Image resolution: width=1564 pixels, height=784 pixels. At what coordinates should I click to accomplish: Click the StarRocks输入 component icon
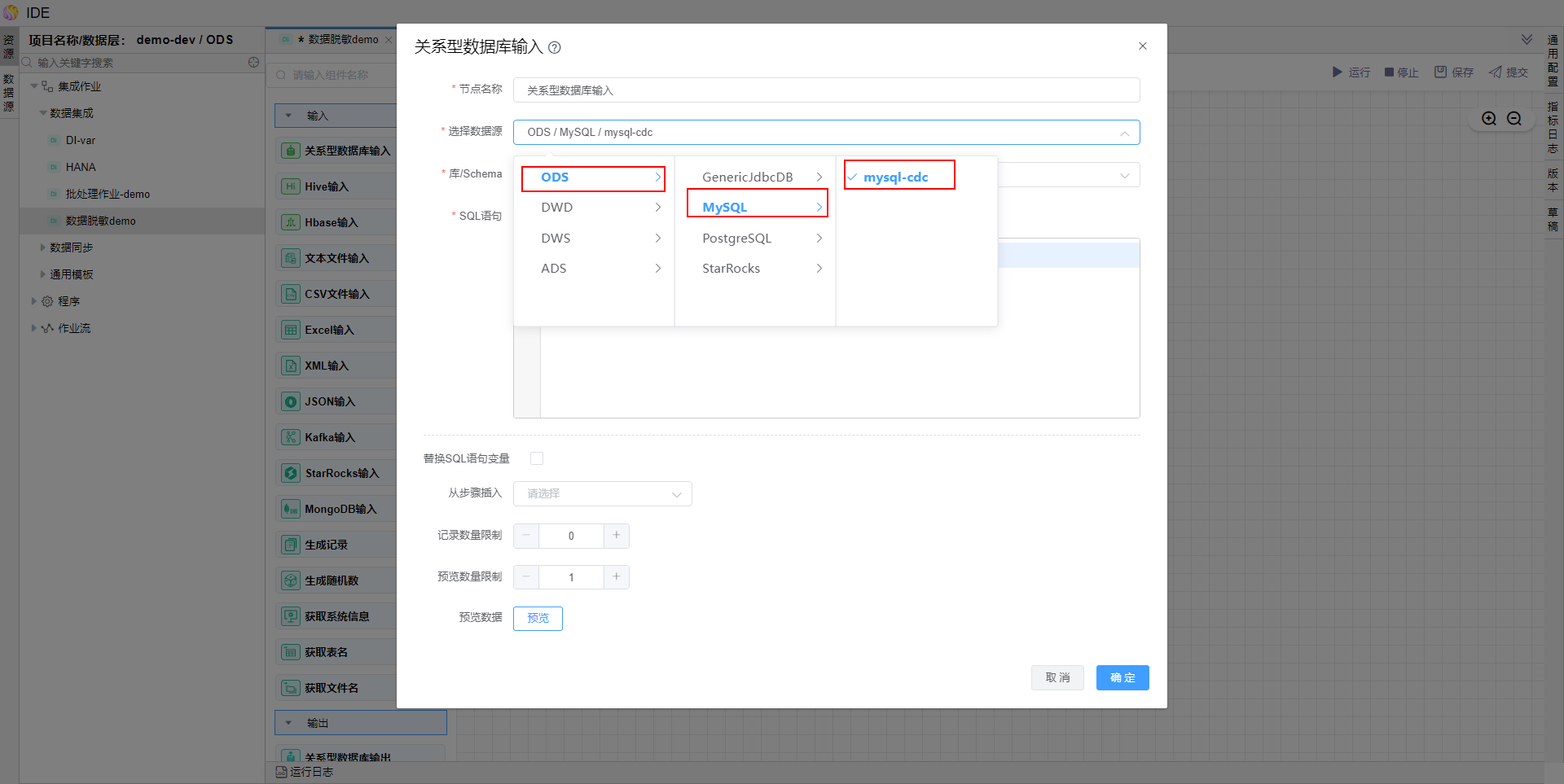[x=291, y=473]
